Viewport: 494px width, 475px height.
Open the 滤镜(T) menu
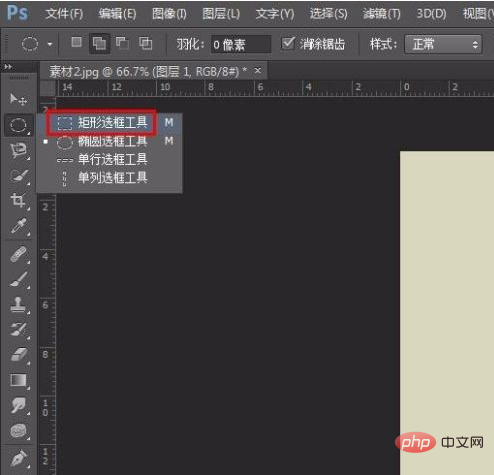coord(382,14)
